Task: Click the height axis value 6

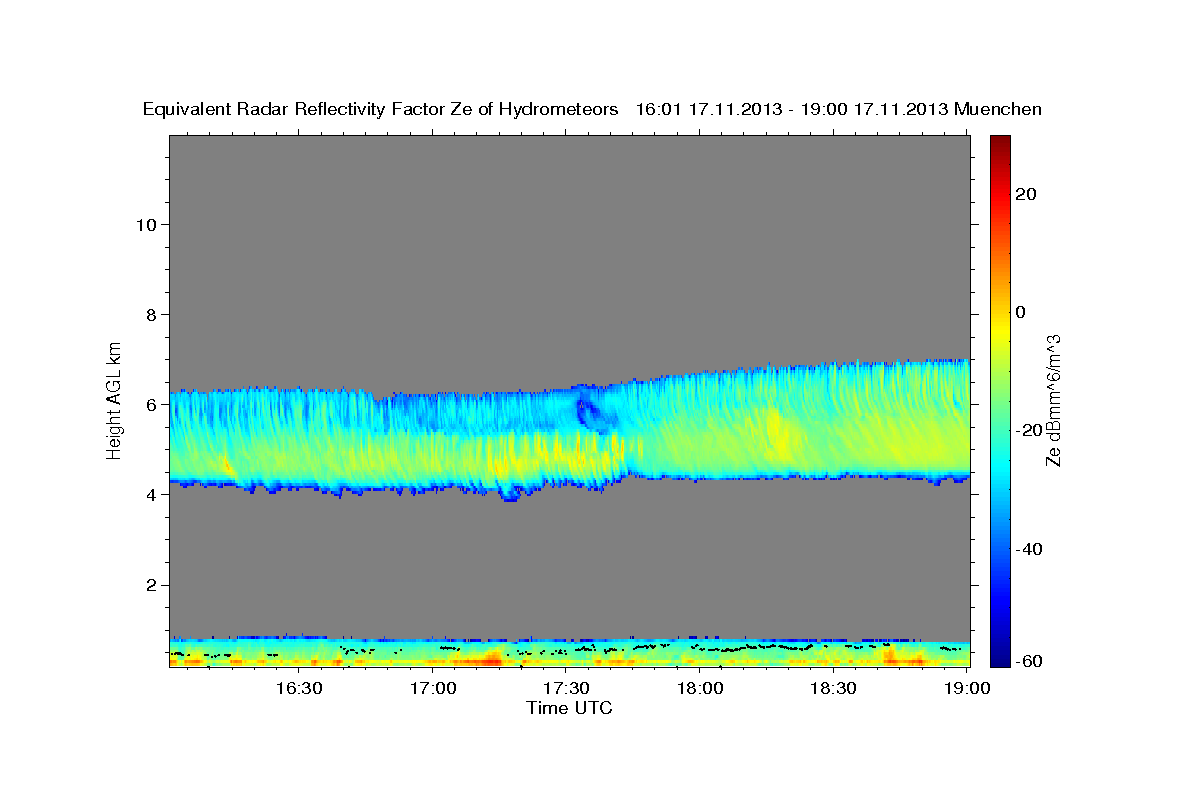Action: (x=150, y=404)
